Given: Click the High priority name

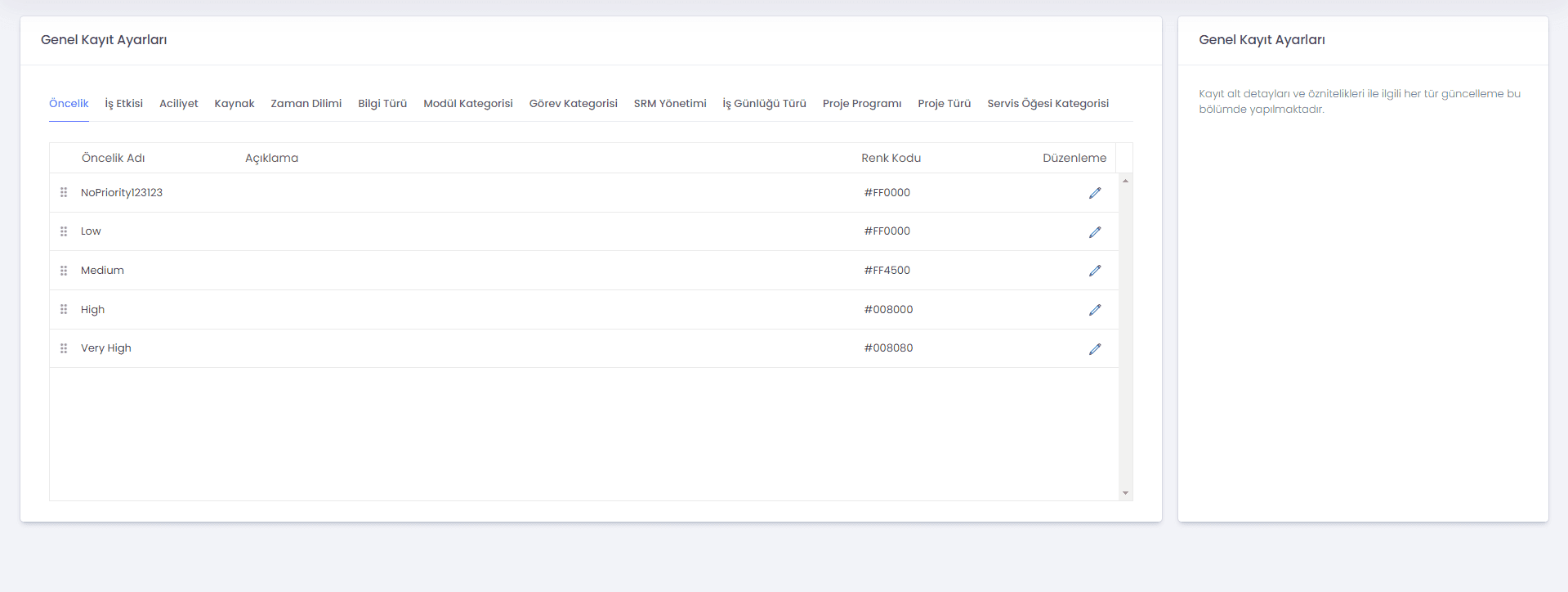Looking at the screenshot, I should coord(92,309).
